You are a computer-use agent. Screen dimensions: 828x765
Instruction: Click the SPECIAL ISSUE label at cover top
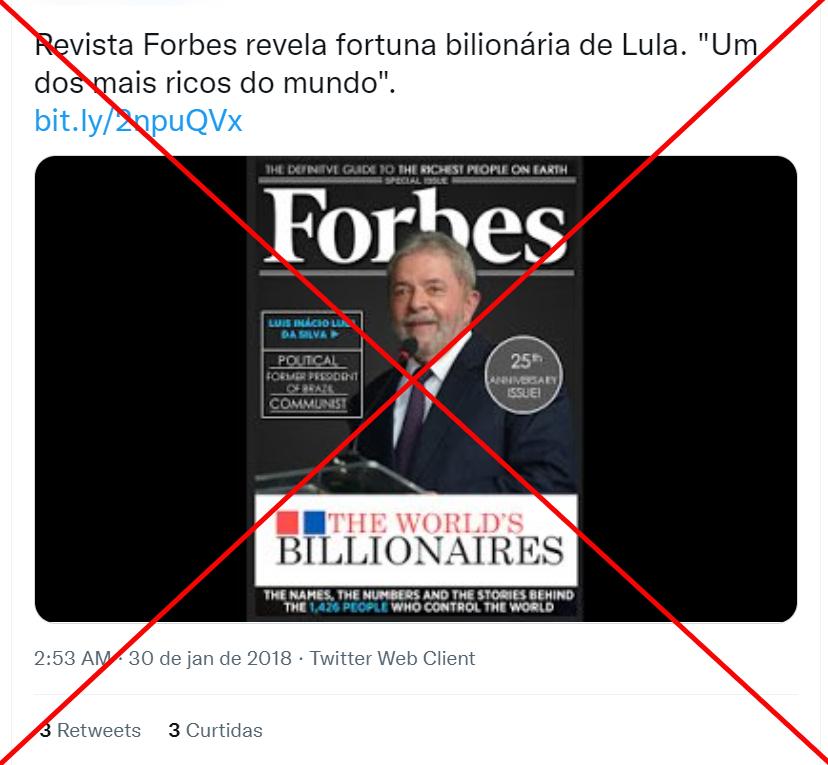[416, 181]
